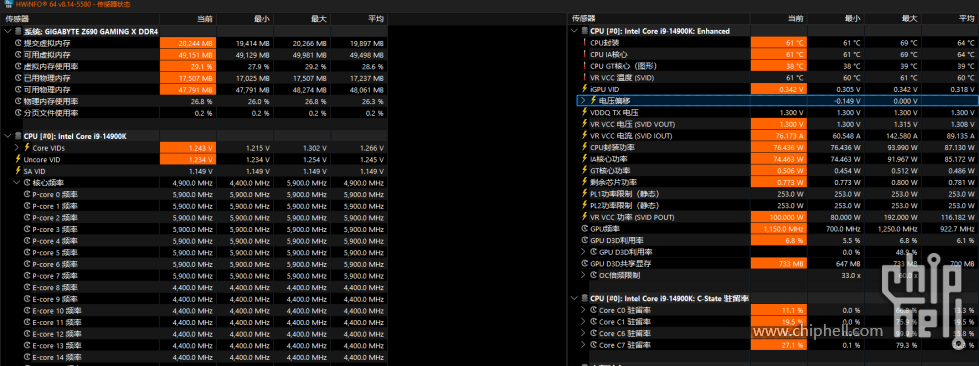Click the minimum value -0.149 V
The image size is (979, 366).
click(x=848, y=101)
